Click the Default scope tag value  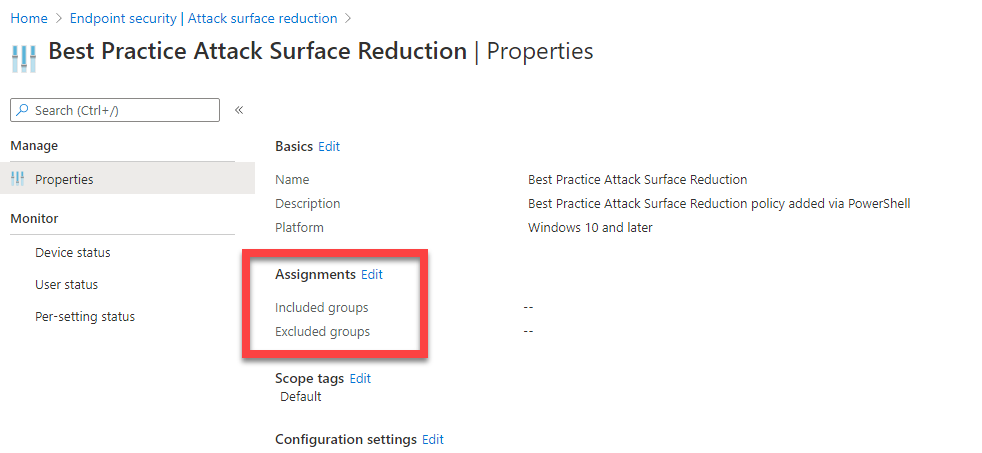point(301,396)
